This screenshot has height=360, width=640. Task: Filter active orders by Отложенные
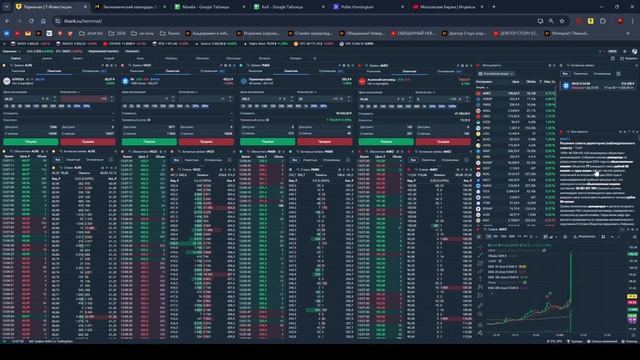tap(602, 74)
